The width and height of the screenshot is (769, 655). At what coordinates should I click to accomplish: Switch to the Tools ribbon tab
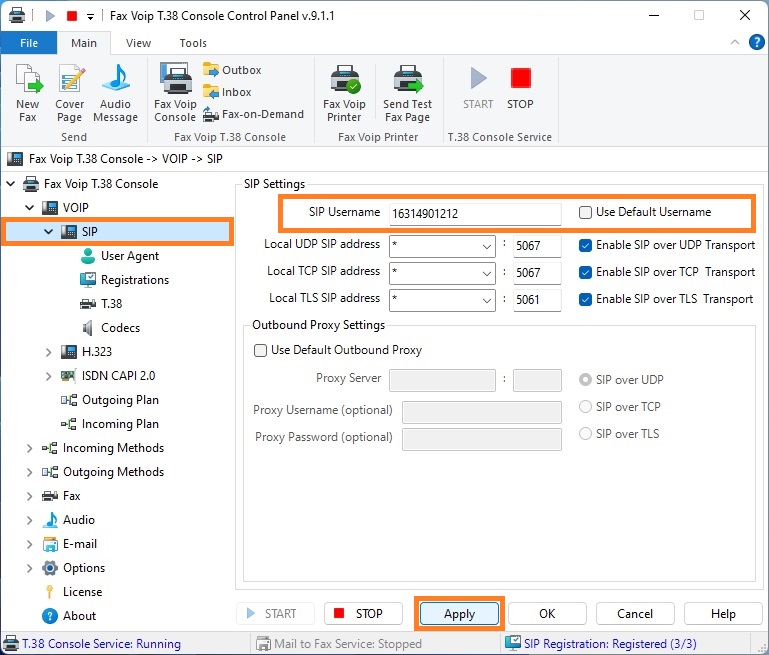tap(193, 43)
